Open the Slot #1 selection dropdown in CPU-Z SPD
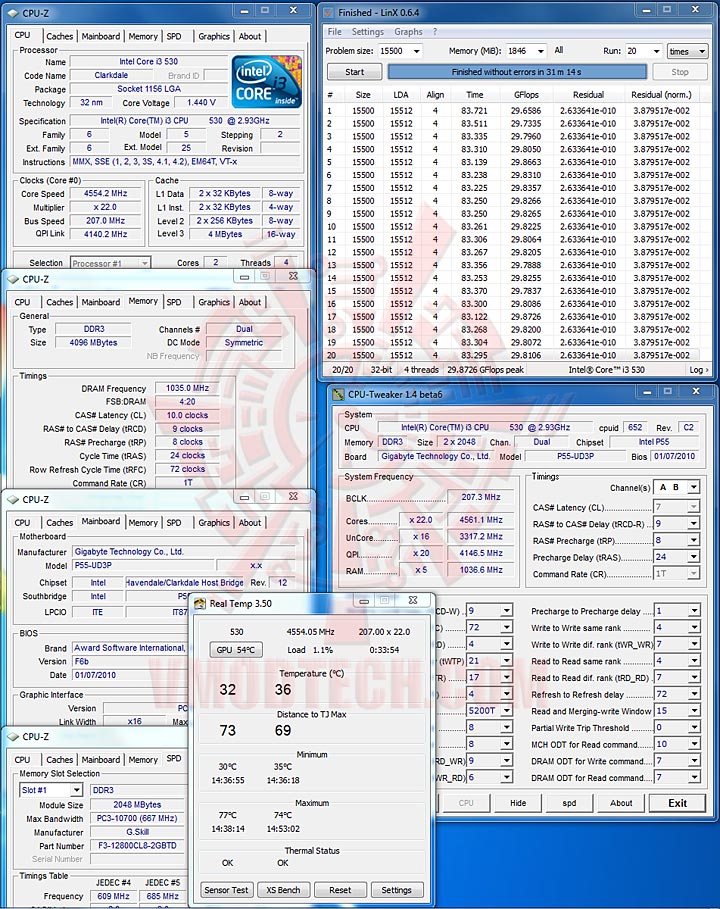 click(76, 790)
